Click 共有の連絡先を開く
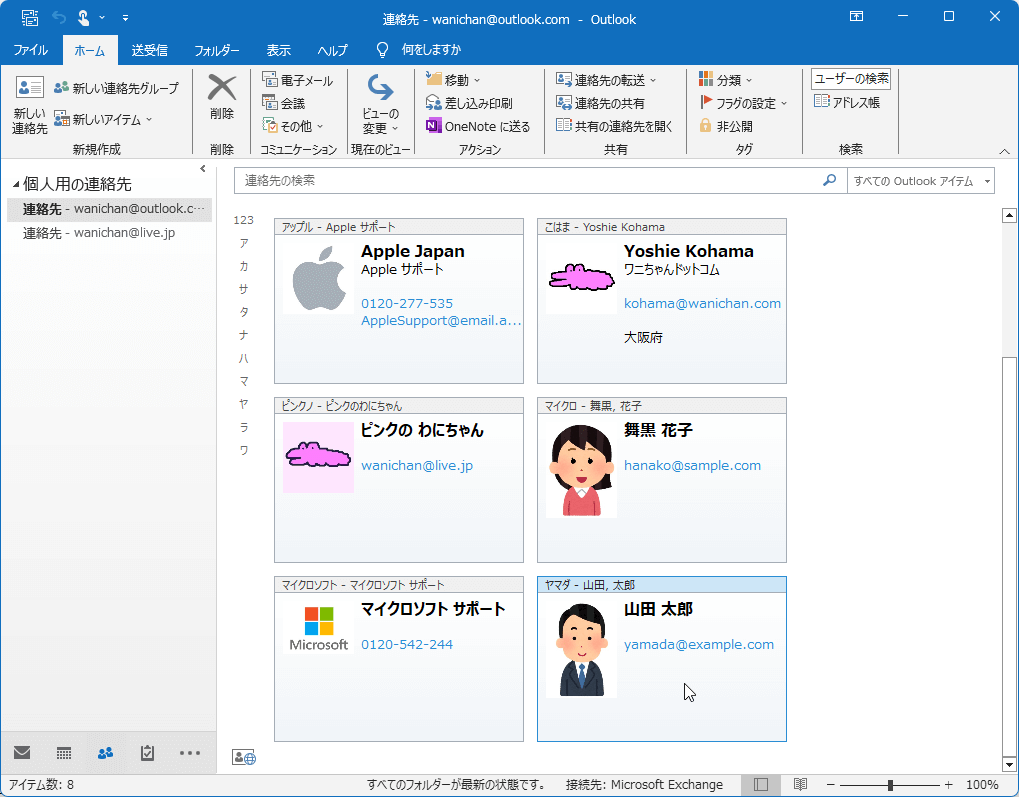Screen dimensions: 1019x797 point(615,125)
